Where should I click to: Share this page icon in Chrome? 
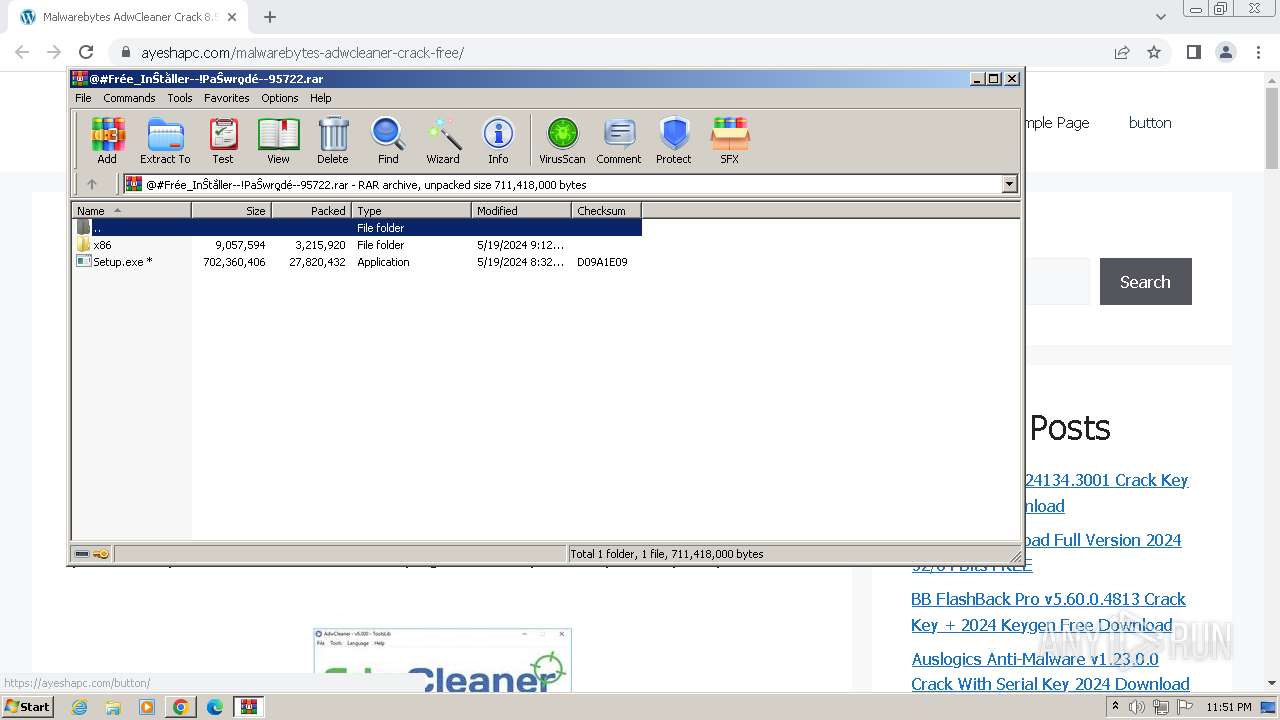pos(1122,52)
